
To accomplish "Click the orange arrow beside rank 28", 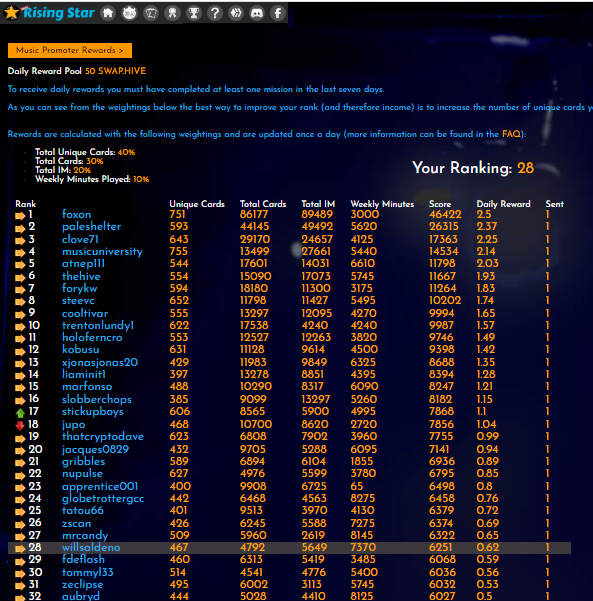I will pos(20,548).
